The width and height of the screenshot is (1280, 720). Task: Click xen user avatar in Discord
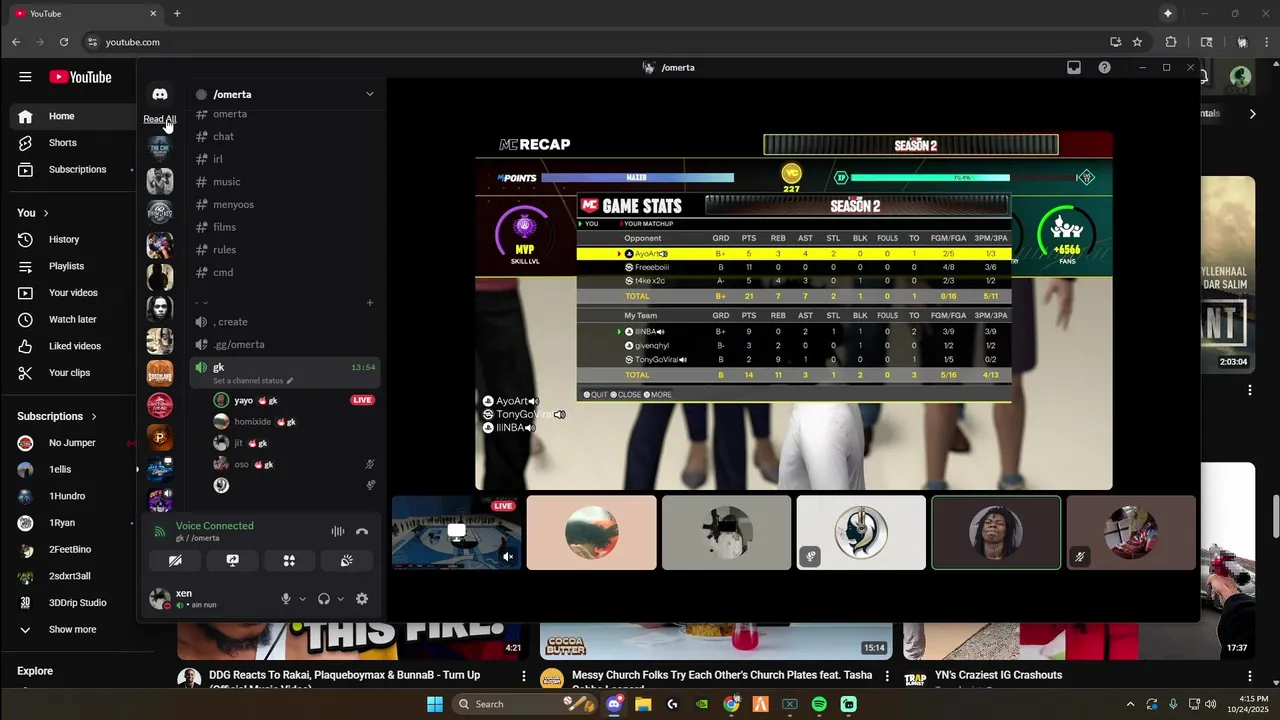pyautogui.click(x=158, y=598)
